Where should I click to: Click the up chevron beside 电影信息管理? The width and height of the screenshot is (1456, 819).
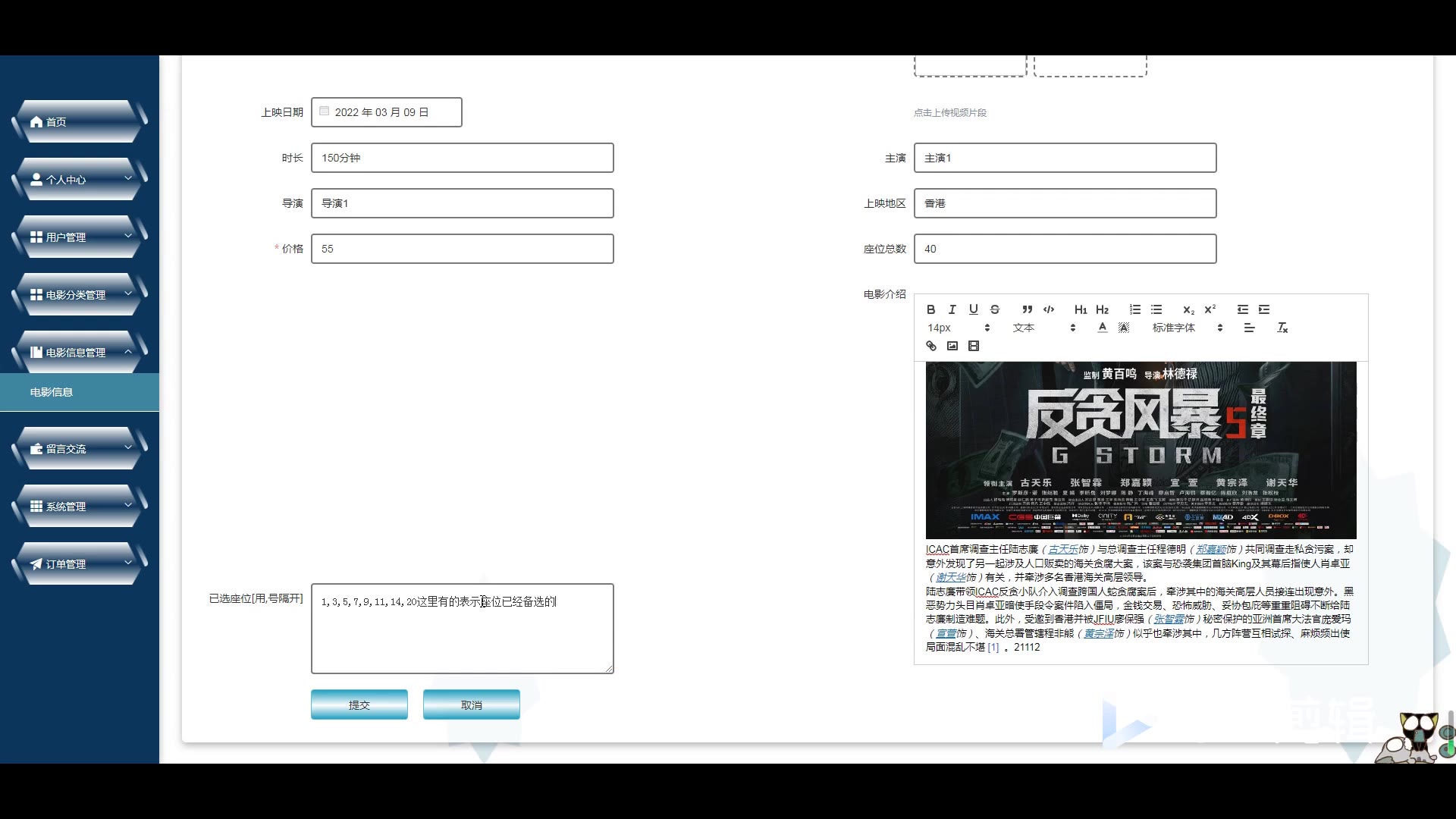coord(128,351)
